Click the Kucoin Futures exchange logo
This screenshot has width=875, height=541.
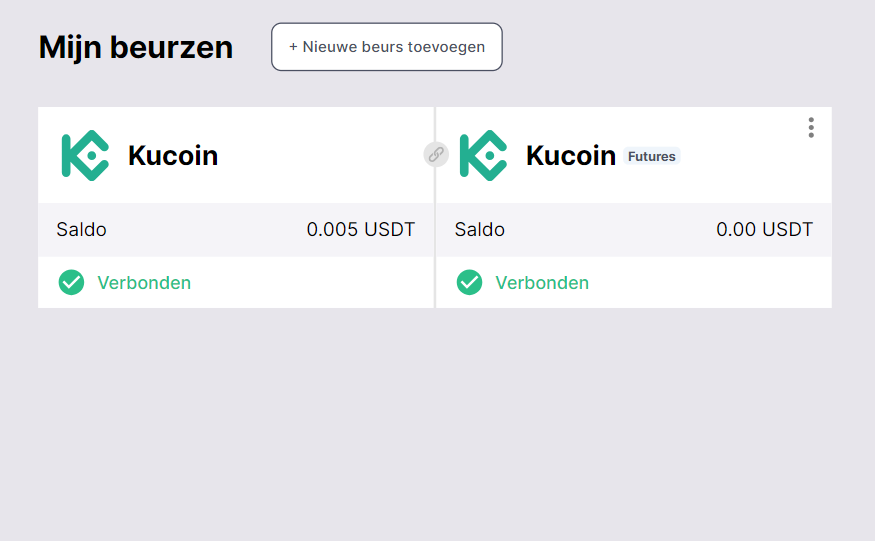tap(483, 155)
